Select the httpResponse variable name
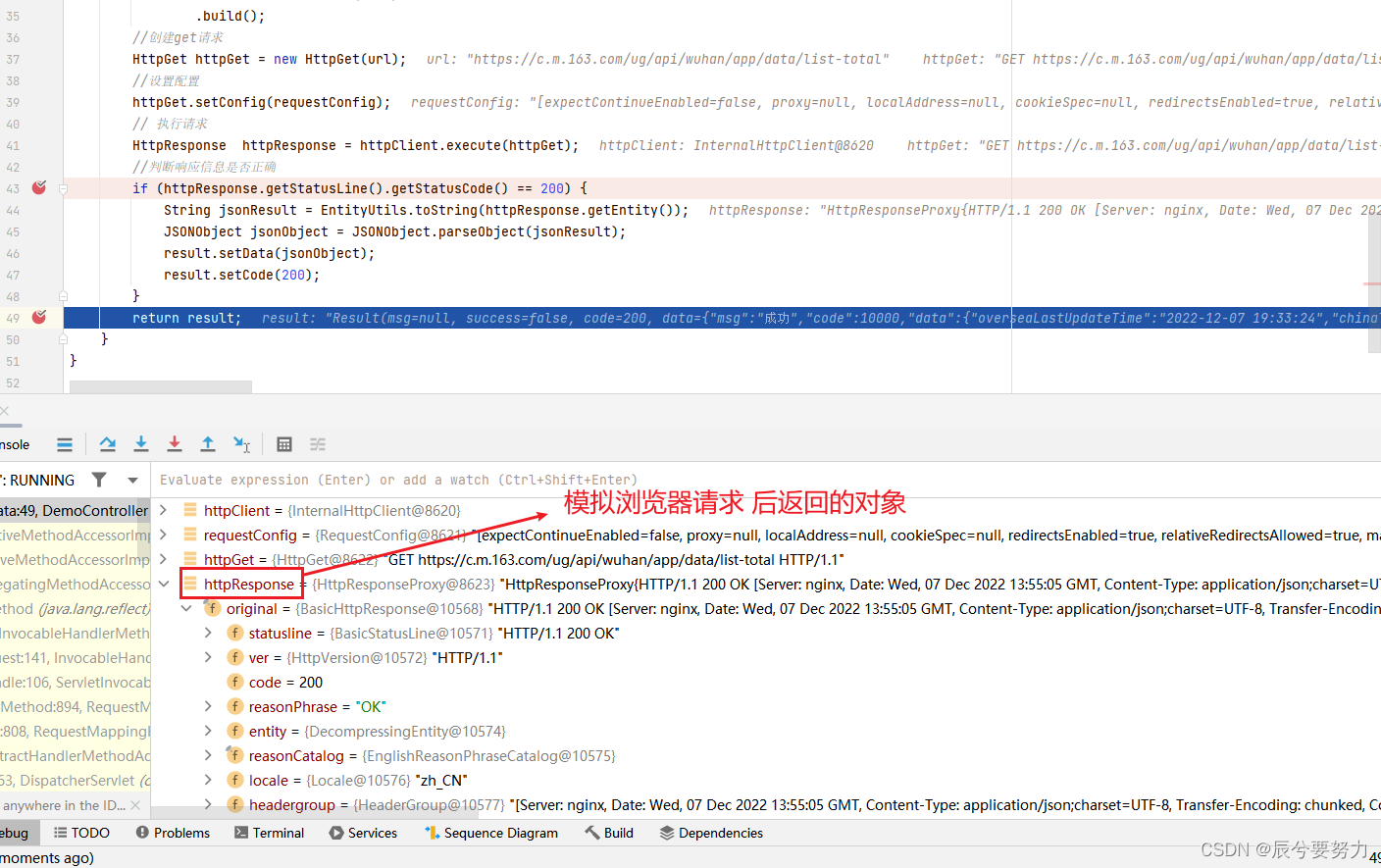 (x=249, y=584)
